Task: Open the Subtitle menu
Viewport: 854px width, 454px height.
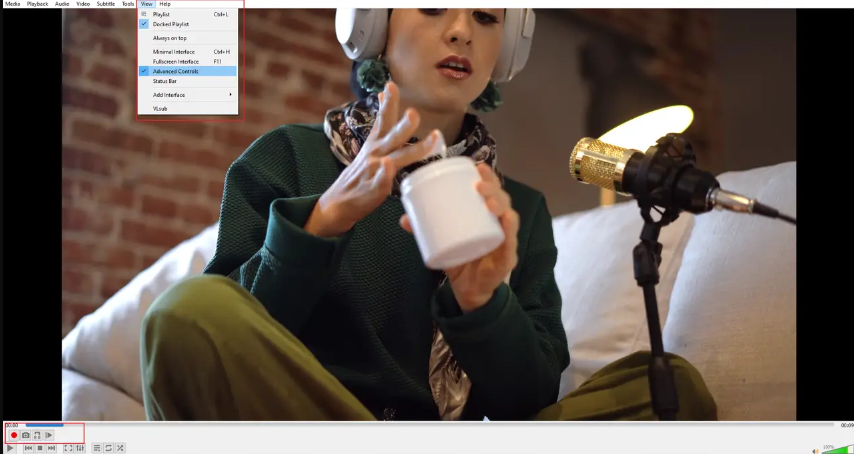Action: click(x=106, y=4)
